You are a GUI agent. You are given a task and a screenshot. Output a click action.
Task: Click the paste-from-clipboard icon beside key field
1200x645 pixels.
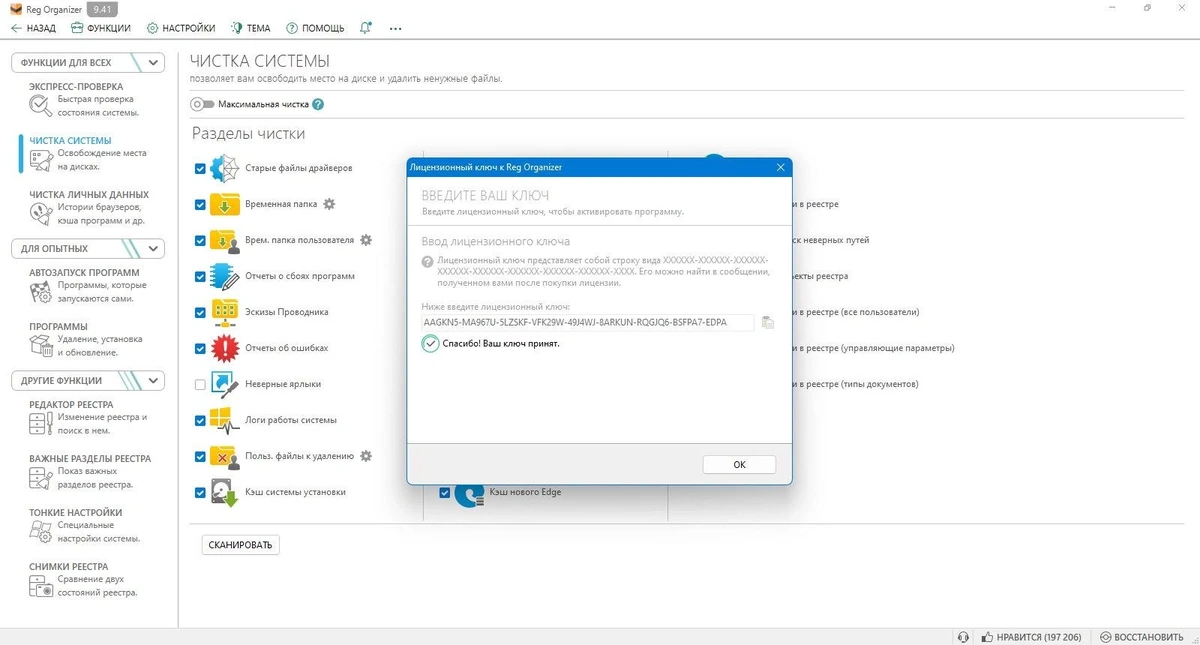click(x=768, y=322)
